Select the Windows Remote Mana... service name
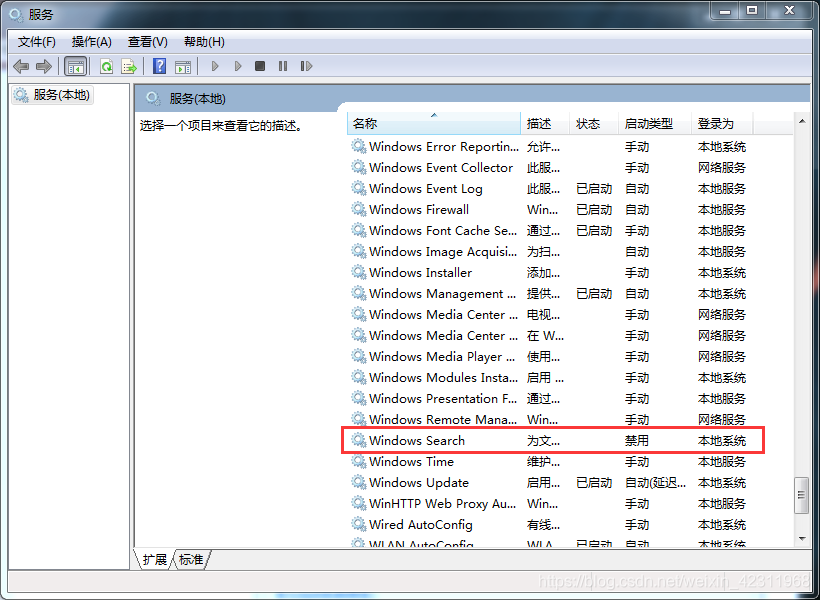This screenshot has height=600, width=820. (443, 419)
